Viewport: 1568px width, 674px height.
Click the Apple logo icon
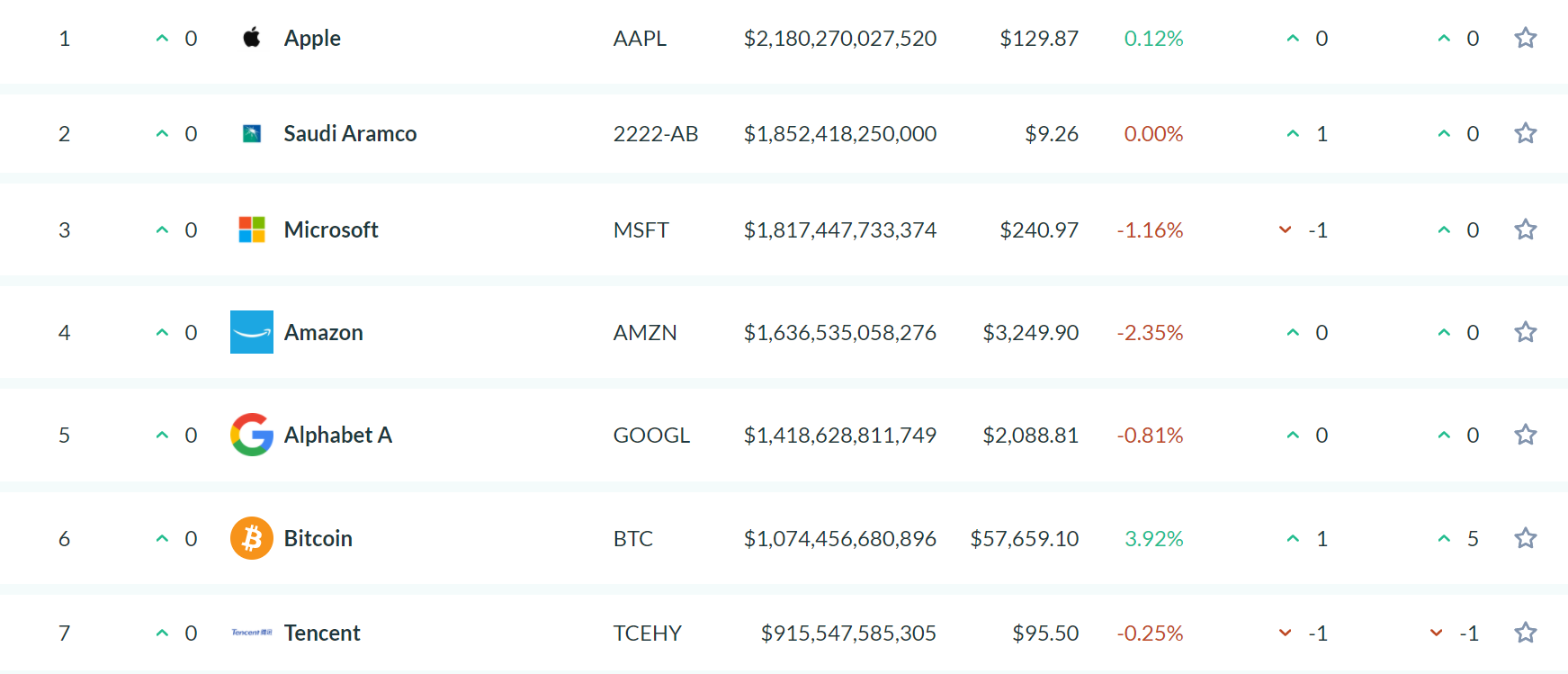(252, 38)
